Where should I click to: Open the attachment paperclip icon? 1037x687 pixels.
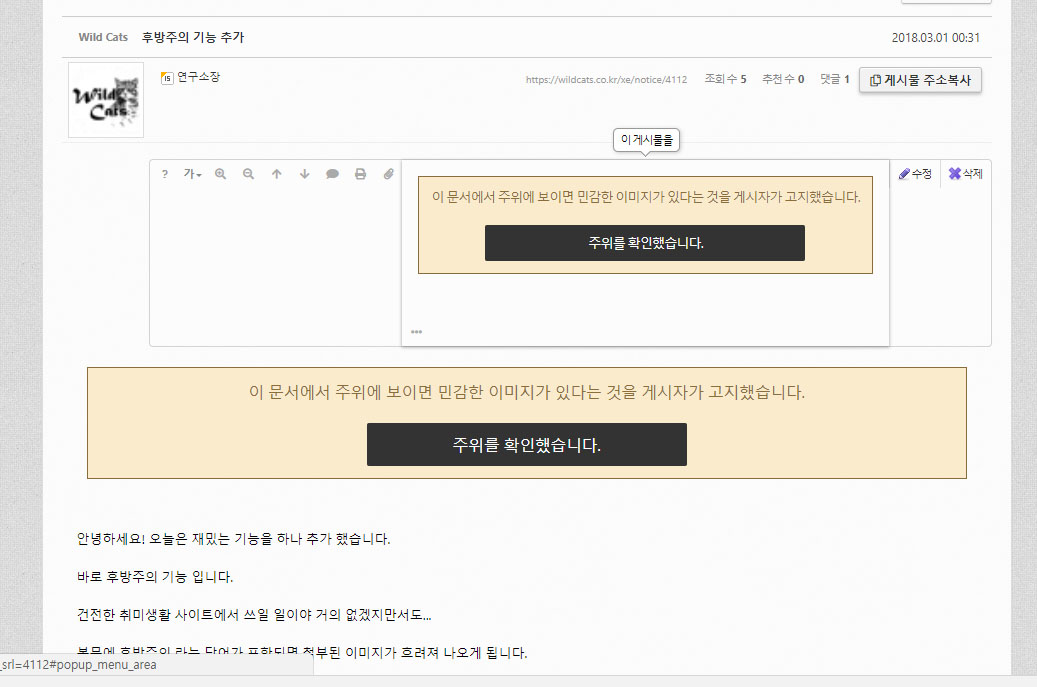[x=388, y=173]
